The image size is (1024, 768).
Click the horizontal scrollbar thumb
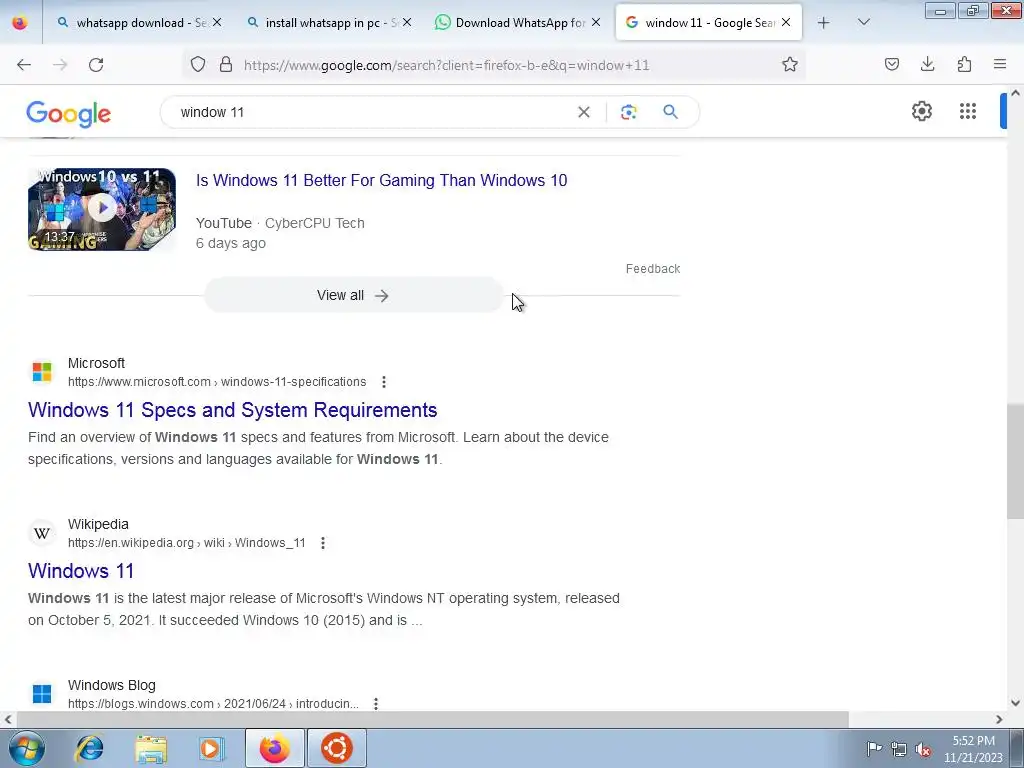[x=432, y=720]
